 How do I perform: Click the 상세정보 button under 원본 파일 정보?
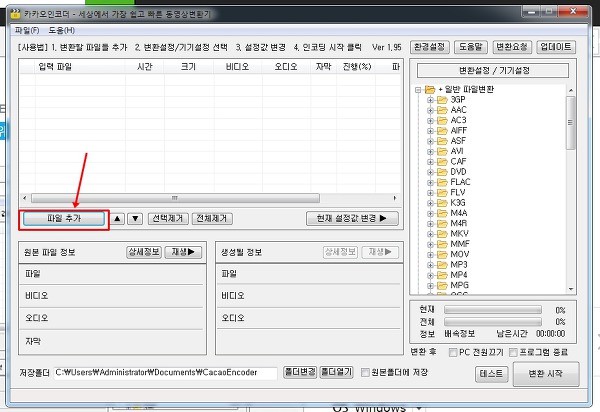click(x=144, y=252)
